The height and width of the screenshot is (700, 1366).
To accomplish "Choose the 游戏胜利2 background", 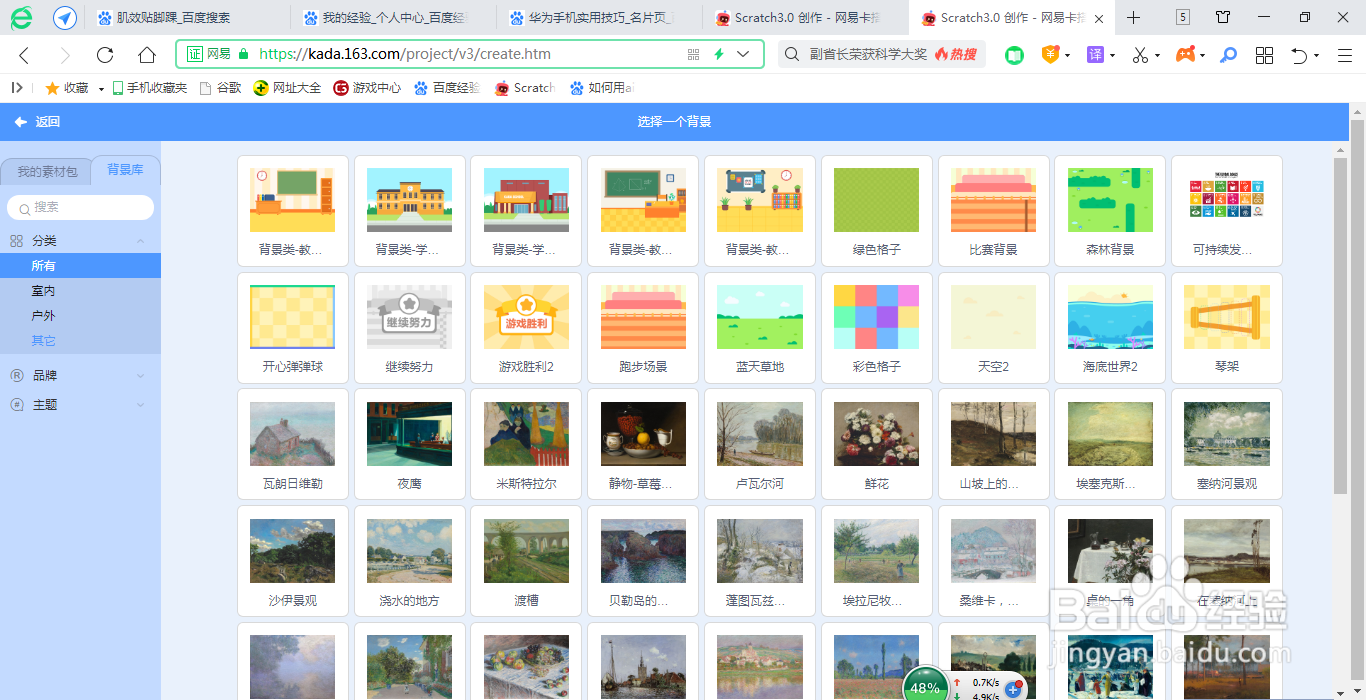I will click(x=526, y=328).
